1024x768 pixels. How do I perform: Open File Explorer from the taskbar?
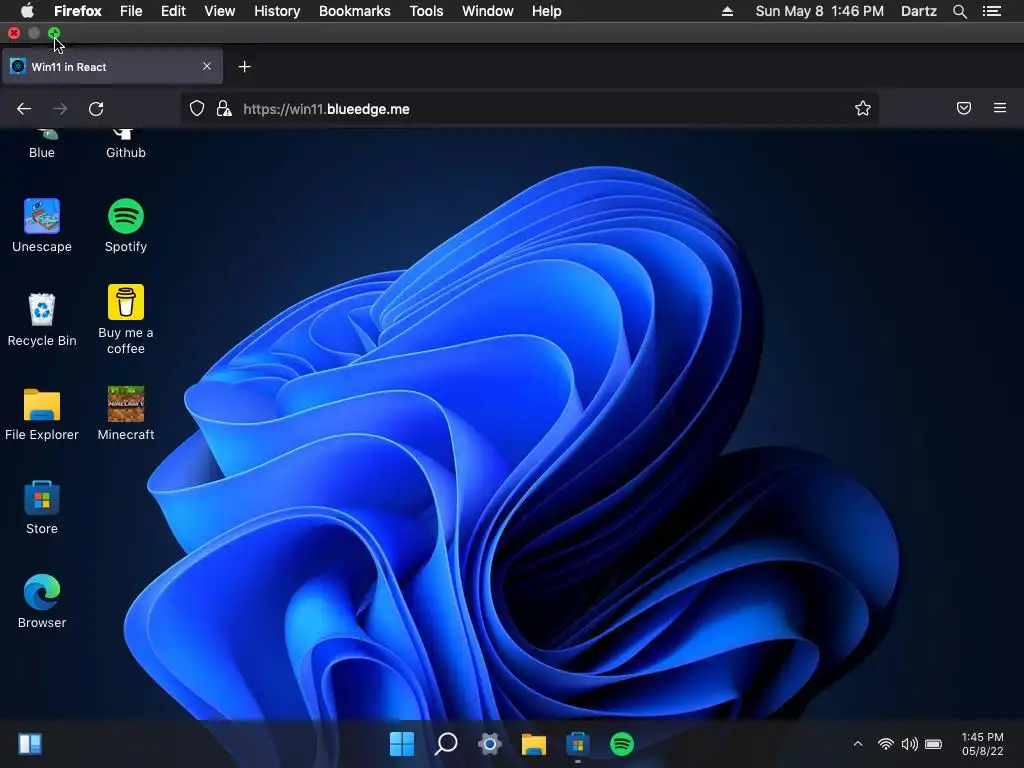(x=534, y=744)
